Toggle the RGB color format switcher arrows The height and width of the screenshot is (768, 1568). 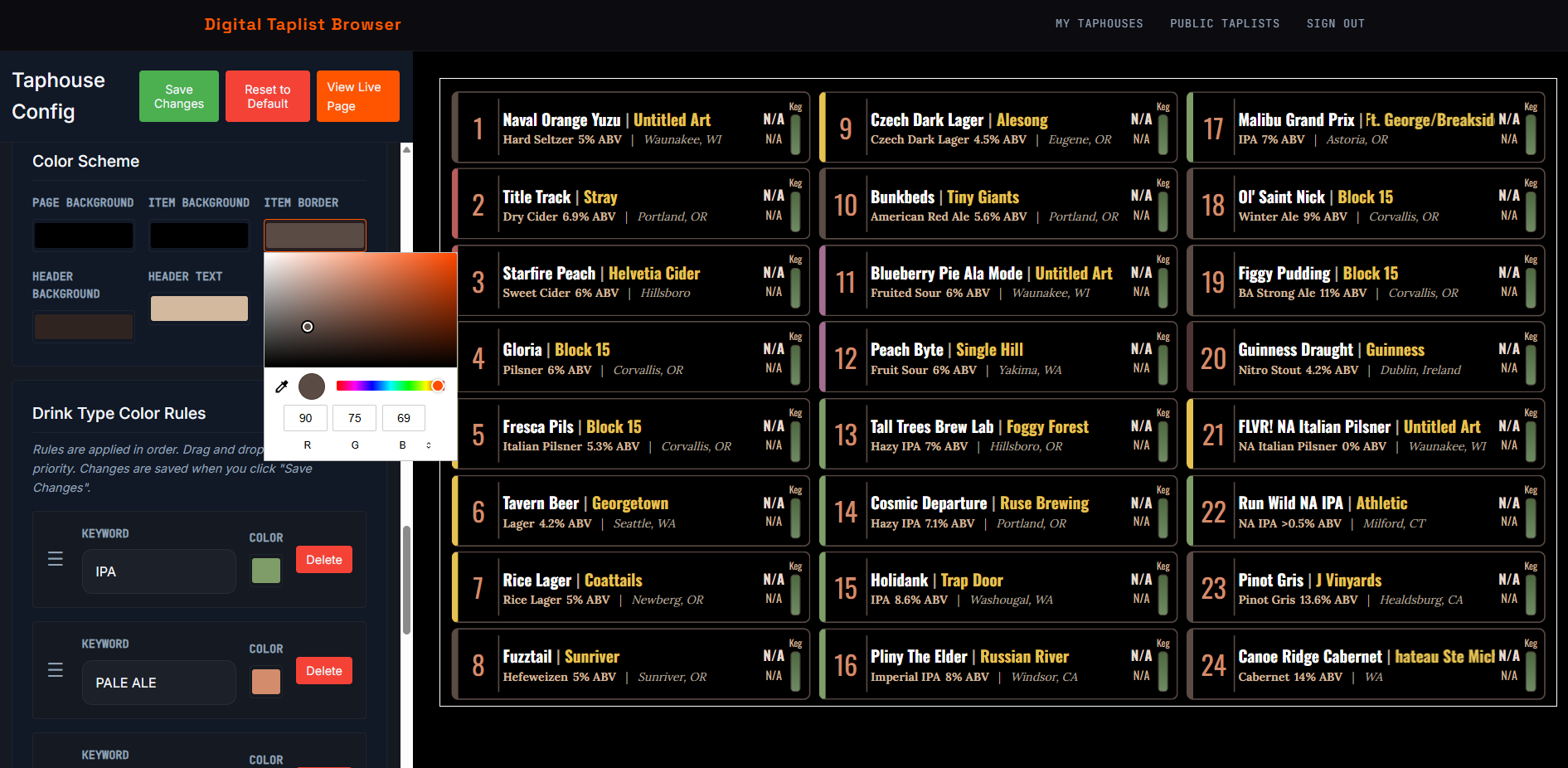(x=429, y=445)
